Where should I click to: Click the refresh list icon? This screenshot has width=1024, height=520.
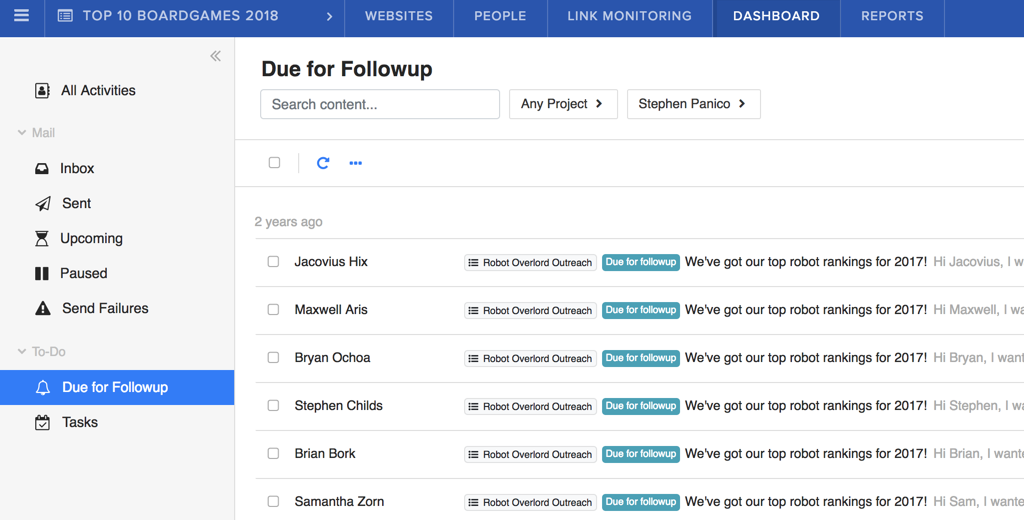(323, 163)
